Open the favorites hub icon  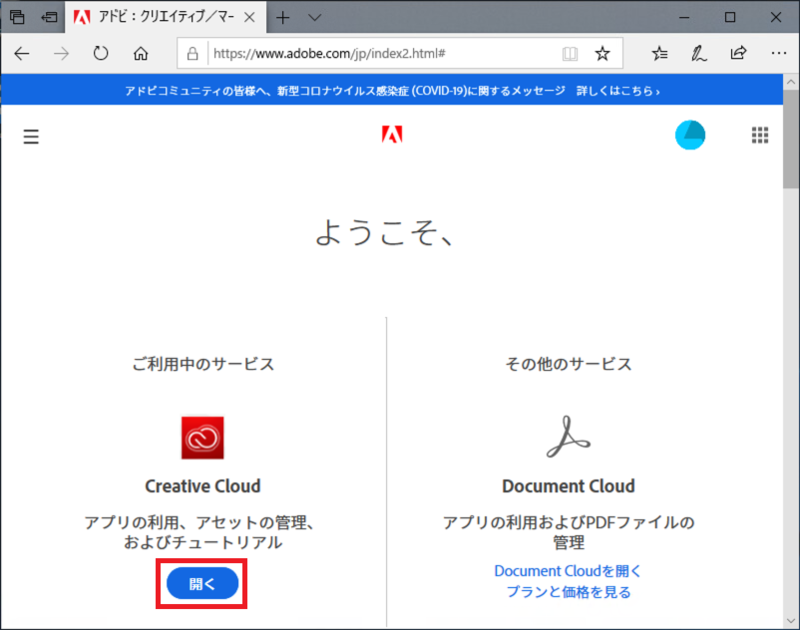tap(660, 54)
